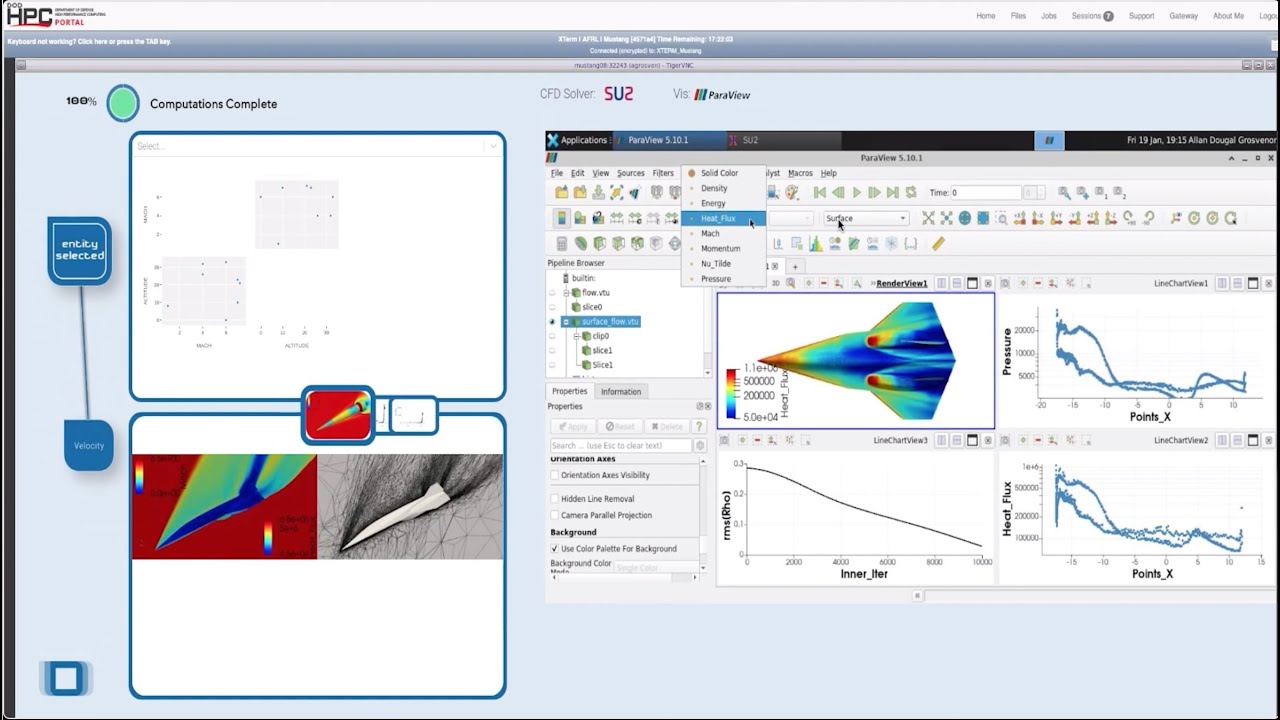Enable Camera Parallel Projection checkbox

[x=555, y=515]
